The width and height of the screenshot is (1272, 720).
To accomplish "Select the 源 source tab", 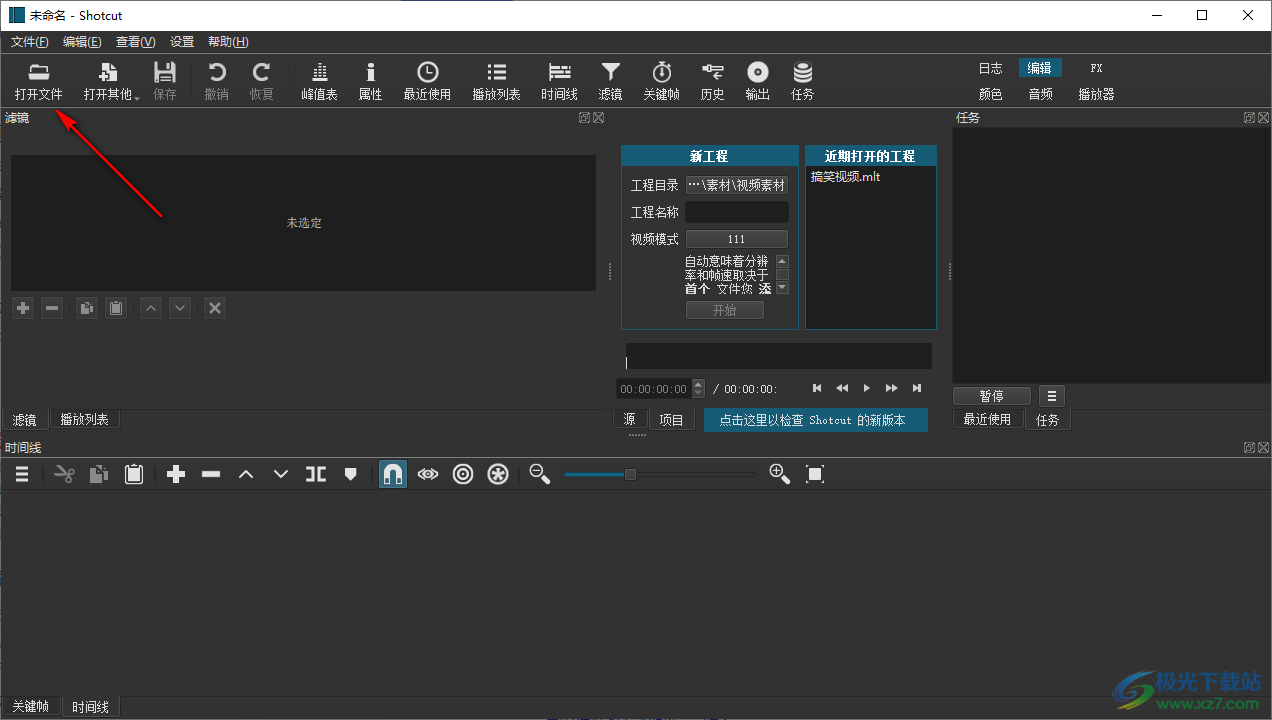I will click(629, 420).
